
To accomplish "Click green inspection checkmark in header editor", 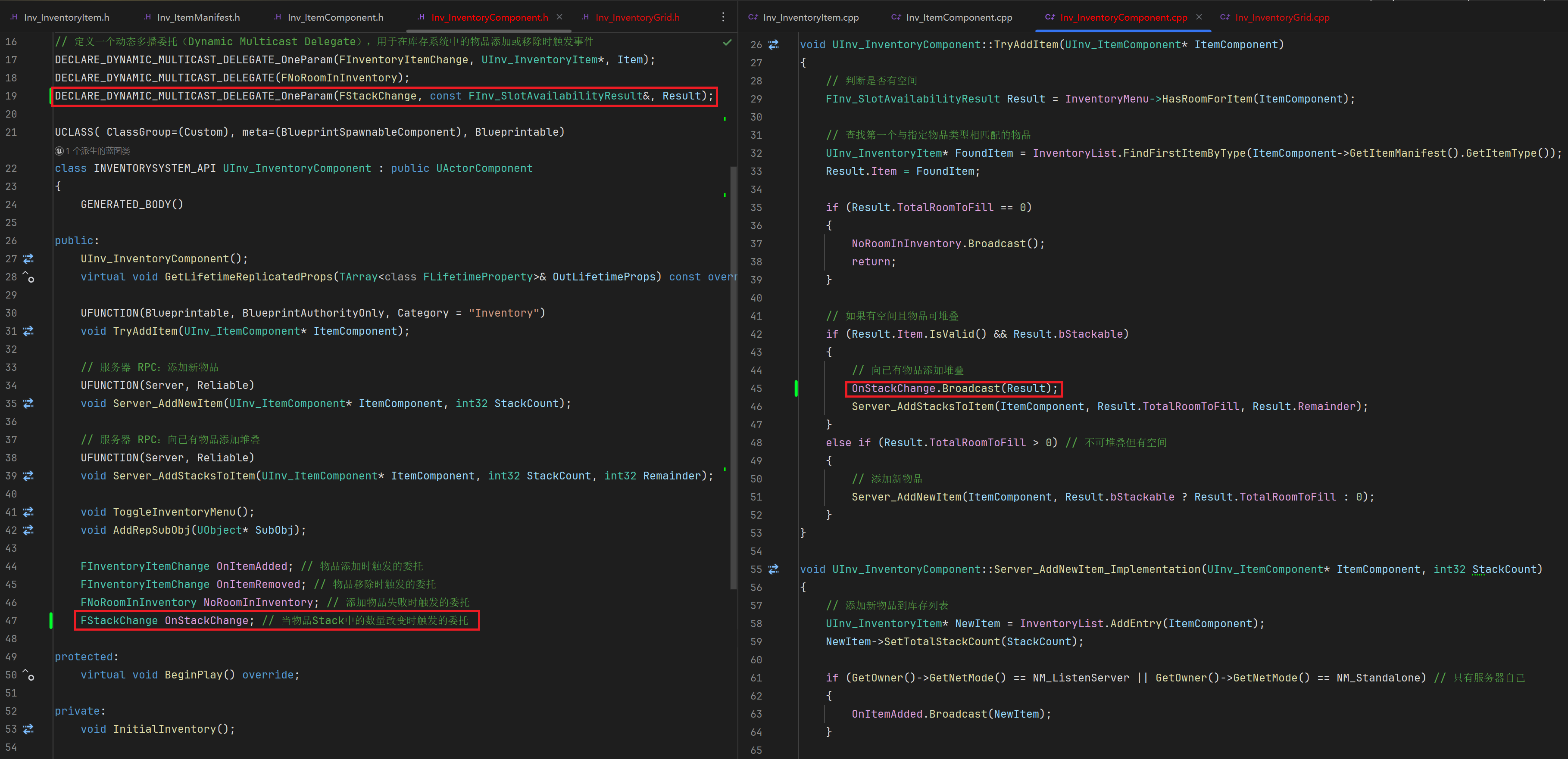I will click(727, 42).
